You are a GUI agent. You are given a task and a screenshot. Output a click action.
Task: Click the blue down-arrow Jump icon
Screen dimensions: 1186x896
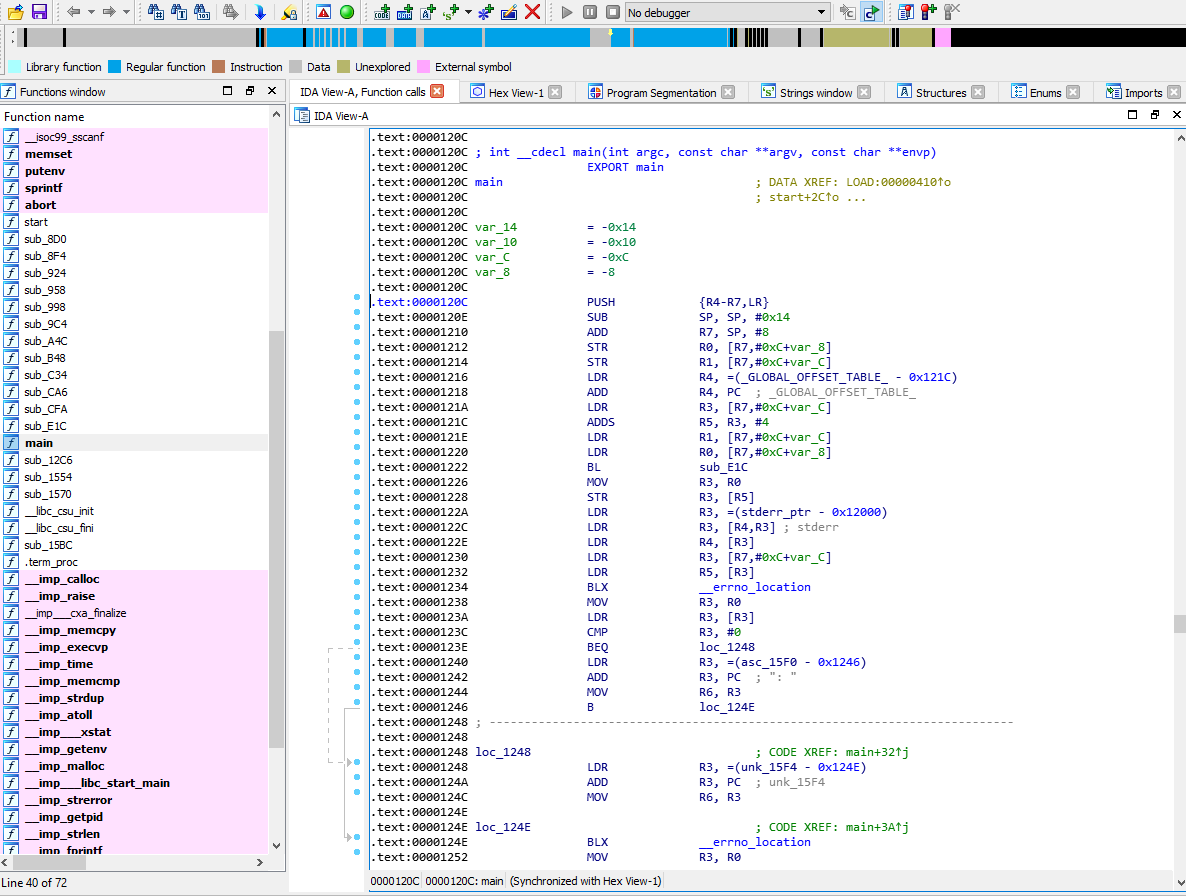[x=260, y=12]
